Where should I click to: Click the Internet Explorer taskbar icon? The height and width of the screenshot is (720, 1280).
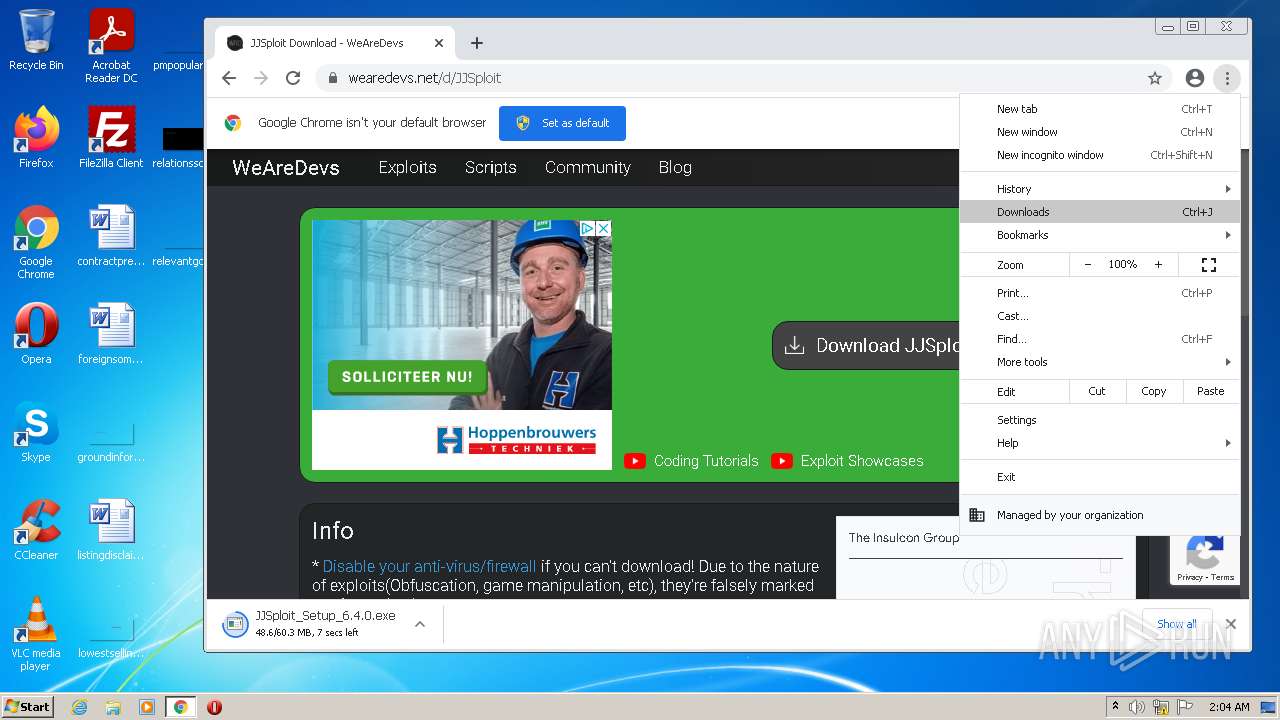point(80,707)
